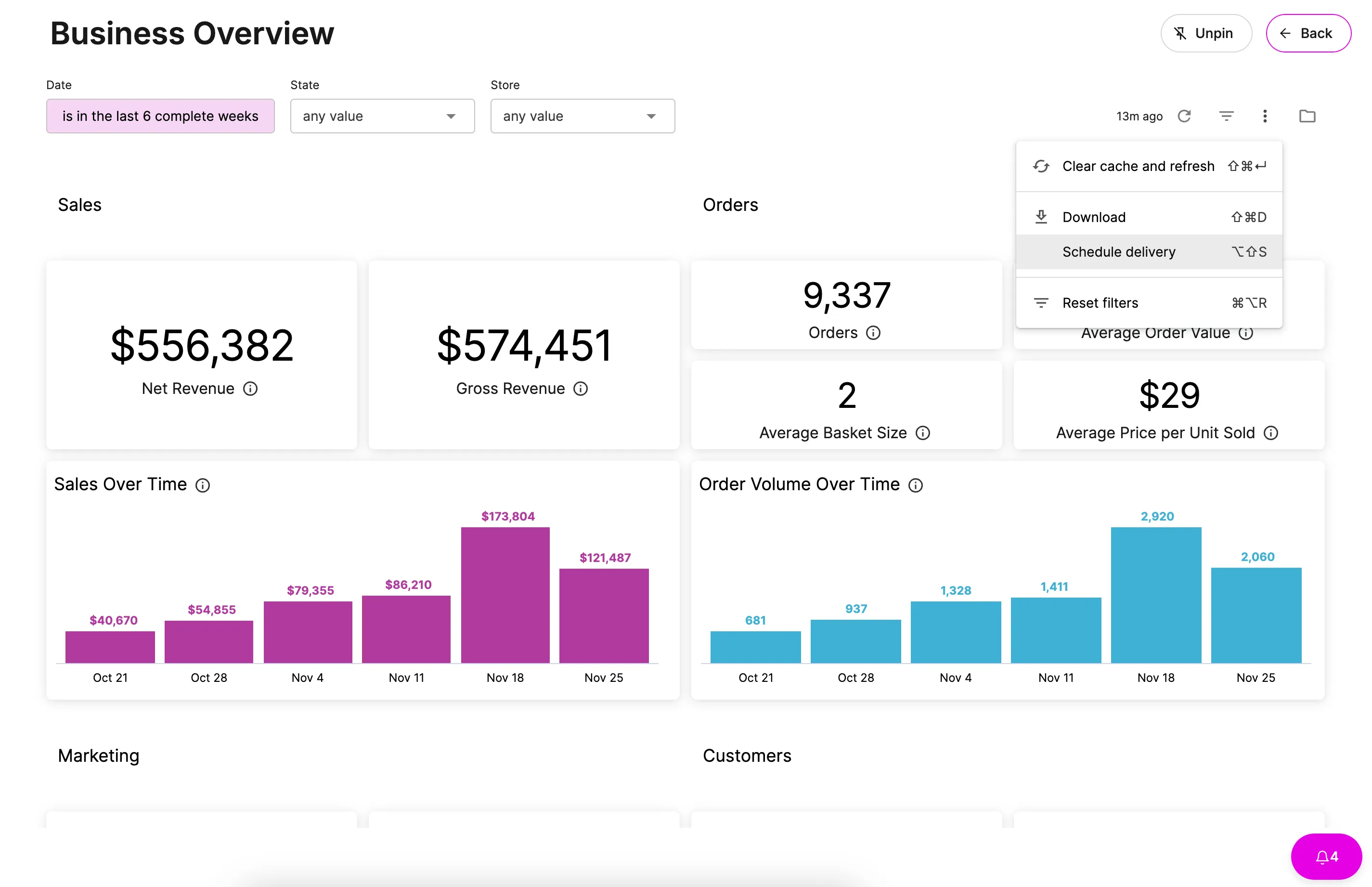Click info icon next to Net Revenue
The height and width of the screenshot is (887, 1372).
pyautogui.click(x=250, y=389)
